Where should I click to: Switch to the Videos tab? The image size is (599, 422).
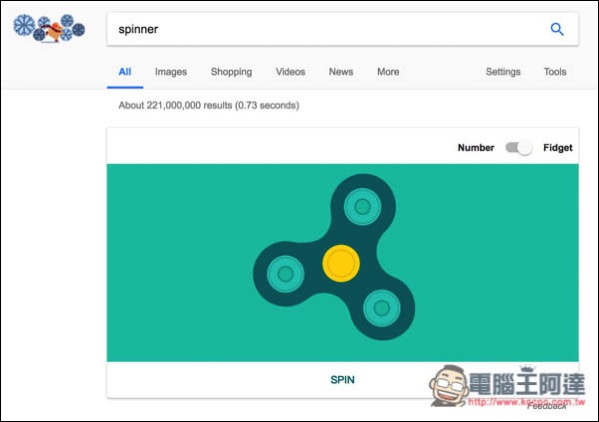(x=290, y=72)
